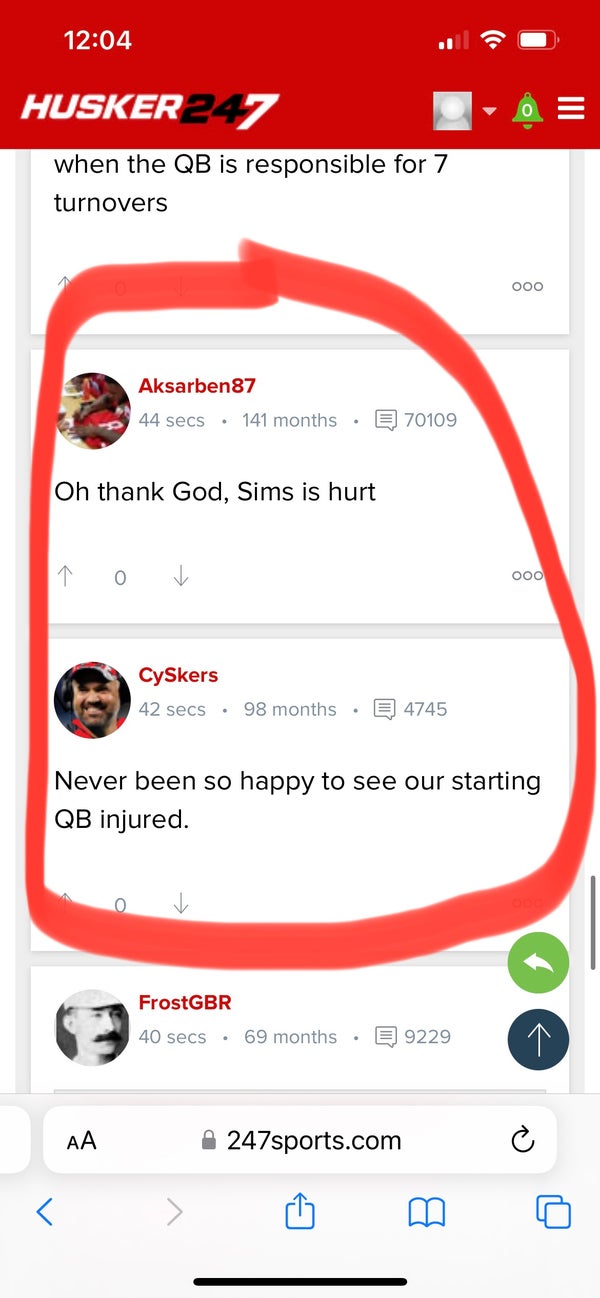Expand the profile avatar dropdown arrow
This screenshot has width=600, height=1298.
(489, 110)
